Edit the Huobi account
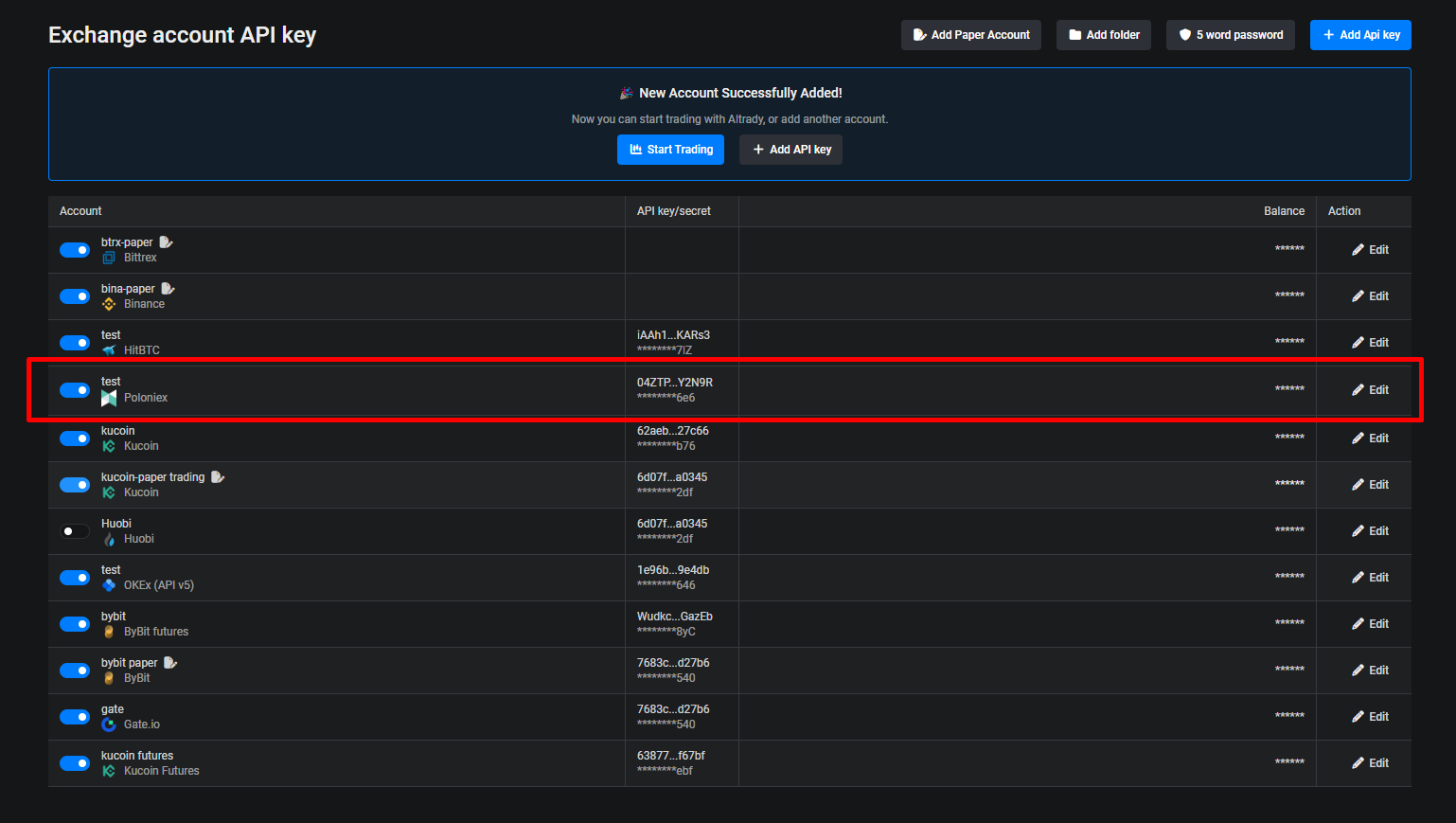 point(1370,531)
